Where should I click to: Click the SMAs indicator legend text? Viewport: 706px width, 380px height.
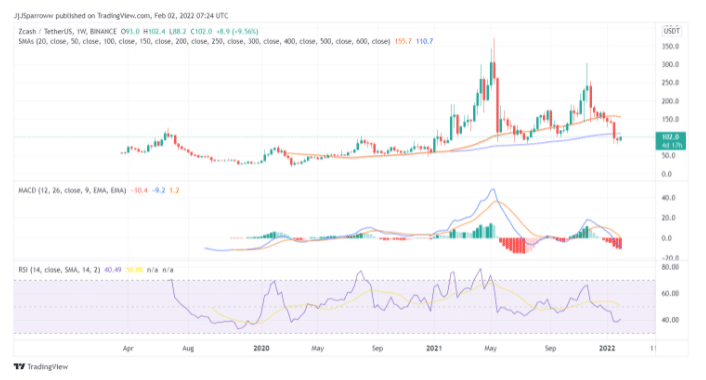coord(204,41)
